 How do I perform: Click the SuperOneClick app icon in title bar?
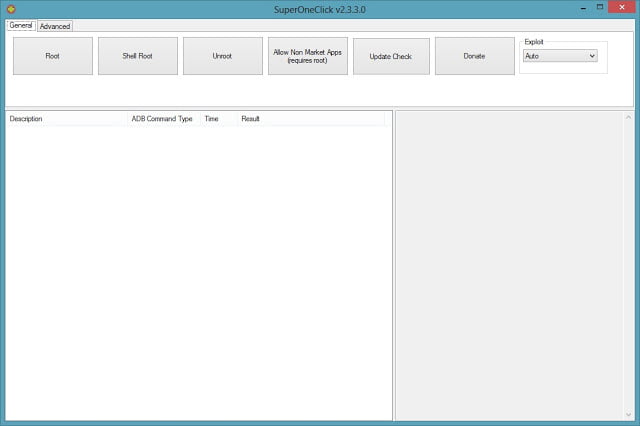(x=11, y=9)
